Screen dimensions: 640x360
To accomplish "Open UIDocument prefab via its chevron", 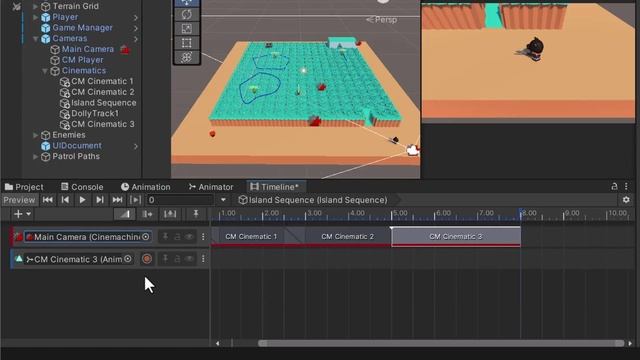I will (x=136, y=146).
